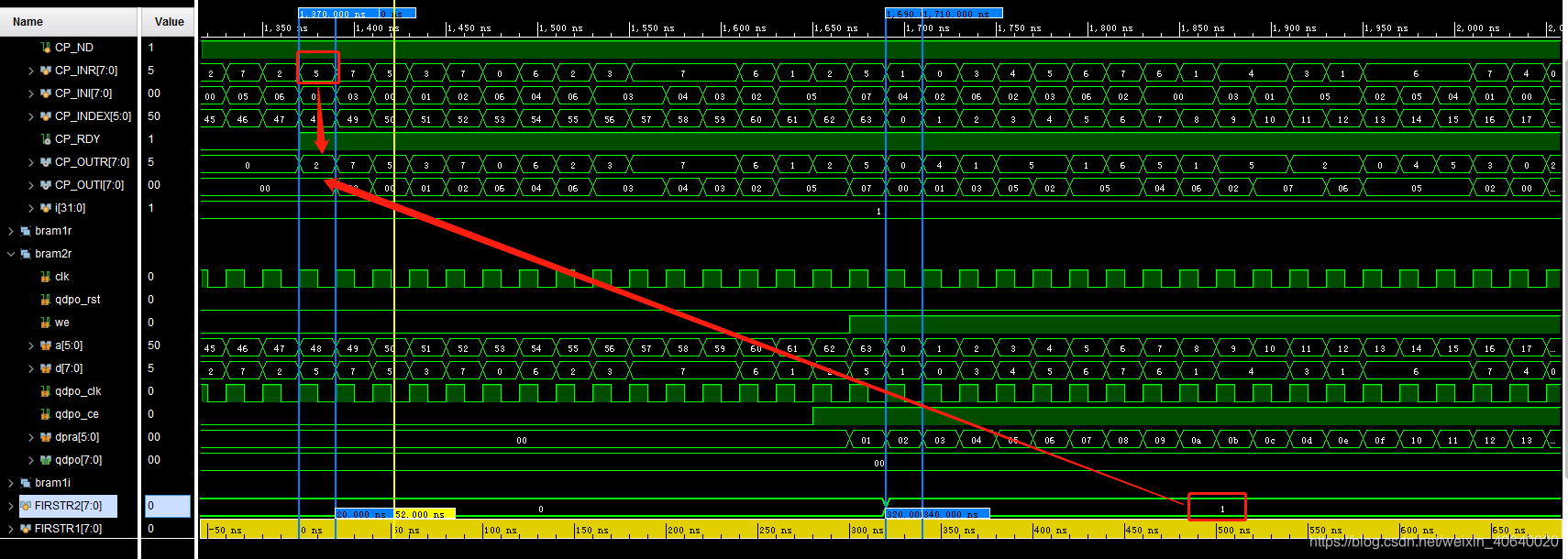Expand the bram1r group

click(11, 231)
